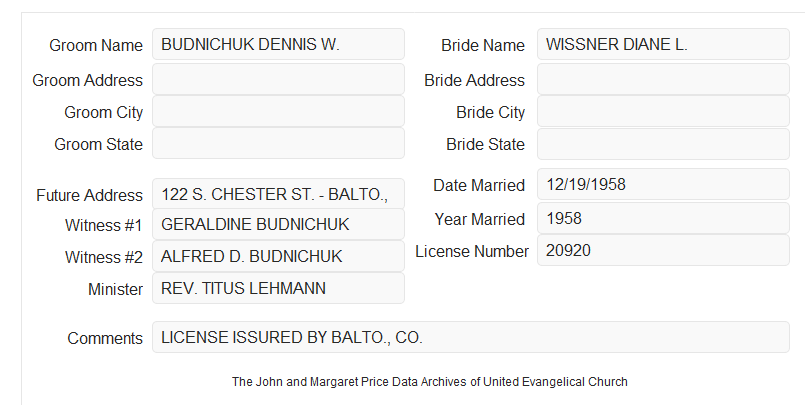
Task: Click the Date Married field
Action: pyautogui.click(x=663, y=184)
